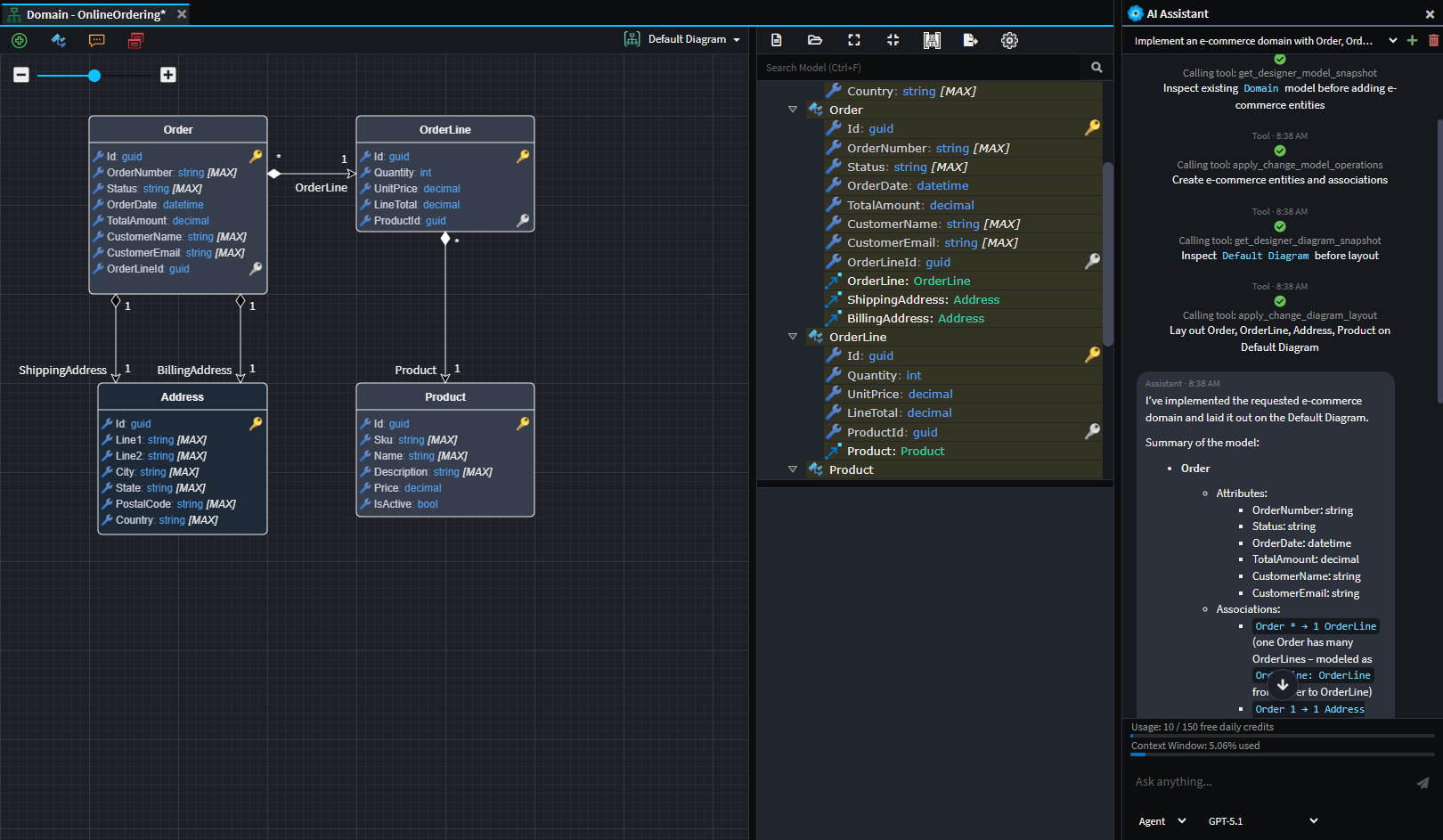The width and height of the screenshot is (1443, 840).
Task: Click the BillingAddress association label in the diagram
Action: click(x=194, y=371)
